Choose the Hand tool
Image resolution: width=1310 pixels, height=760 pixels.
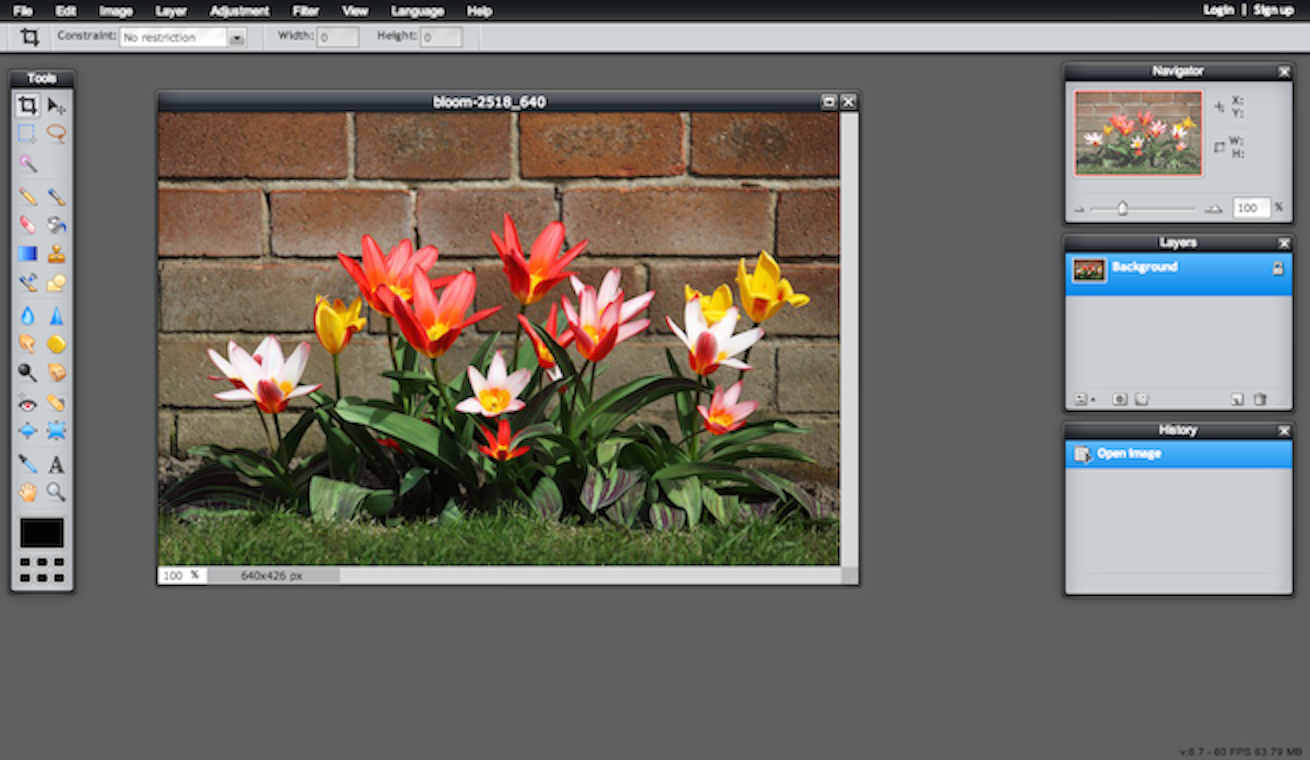(x=28, y=492)
